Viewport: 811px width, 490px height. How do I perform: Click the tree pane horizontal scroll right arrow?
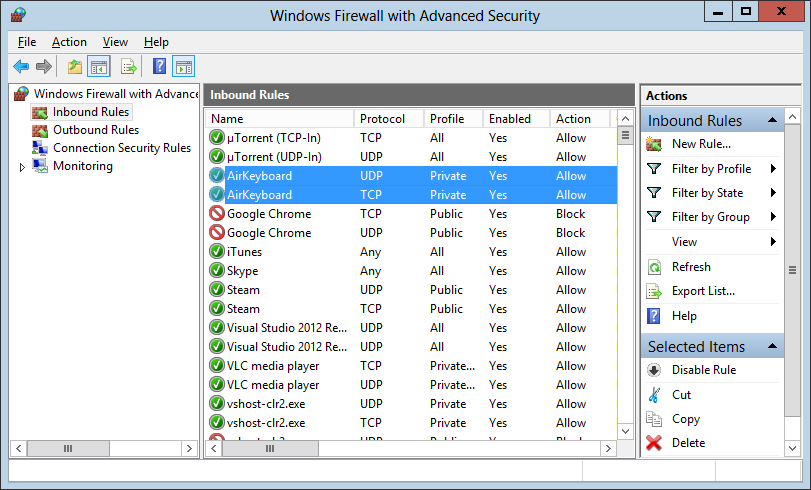[x=189, y=448]
